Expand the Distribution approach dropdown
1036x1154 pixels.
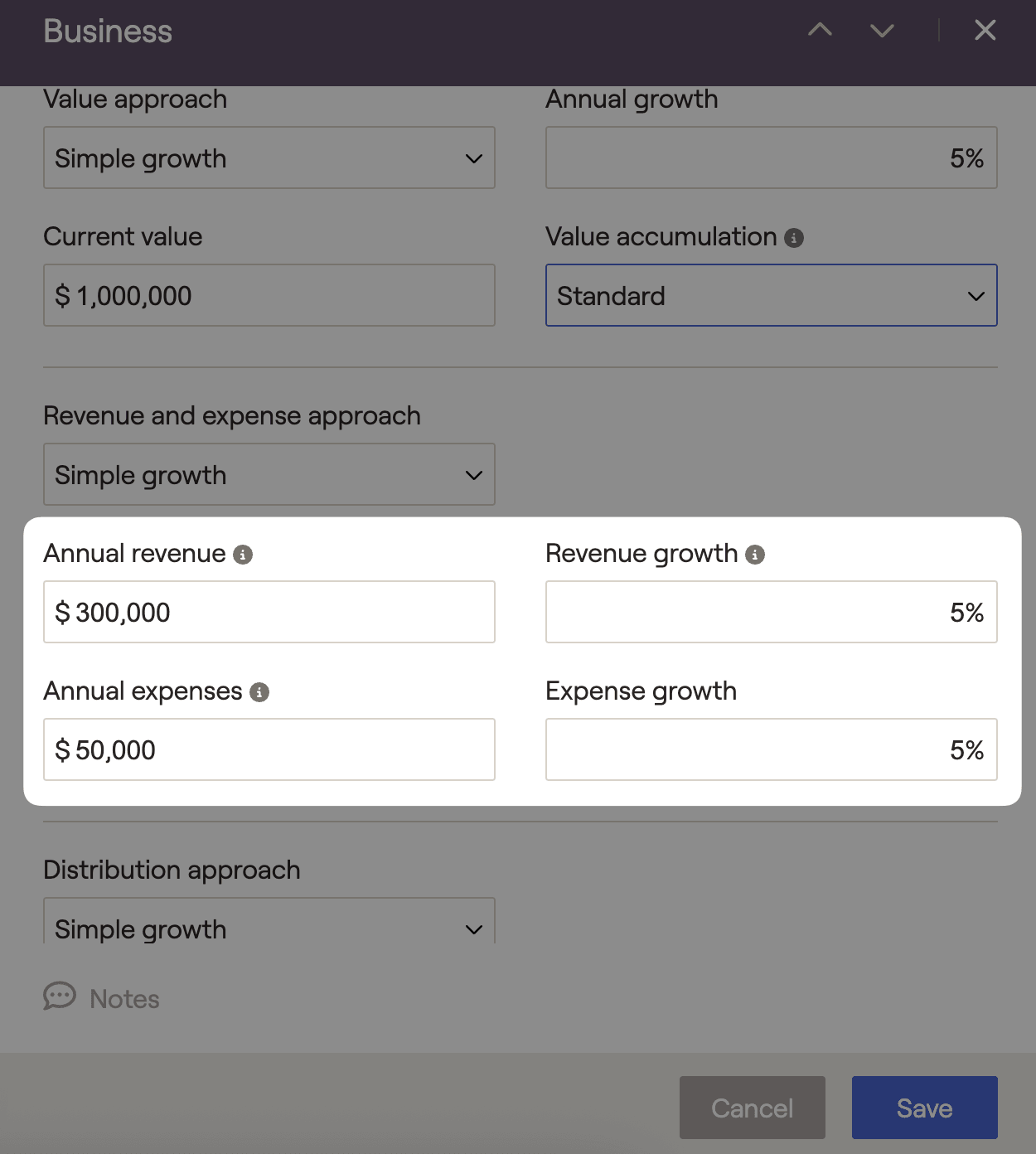pyautogui.click(x=269, y=927)
